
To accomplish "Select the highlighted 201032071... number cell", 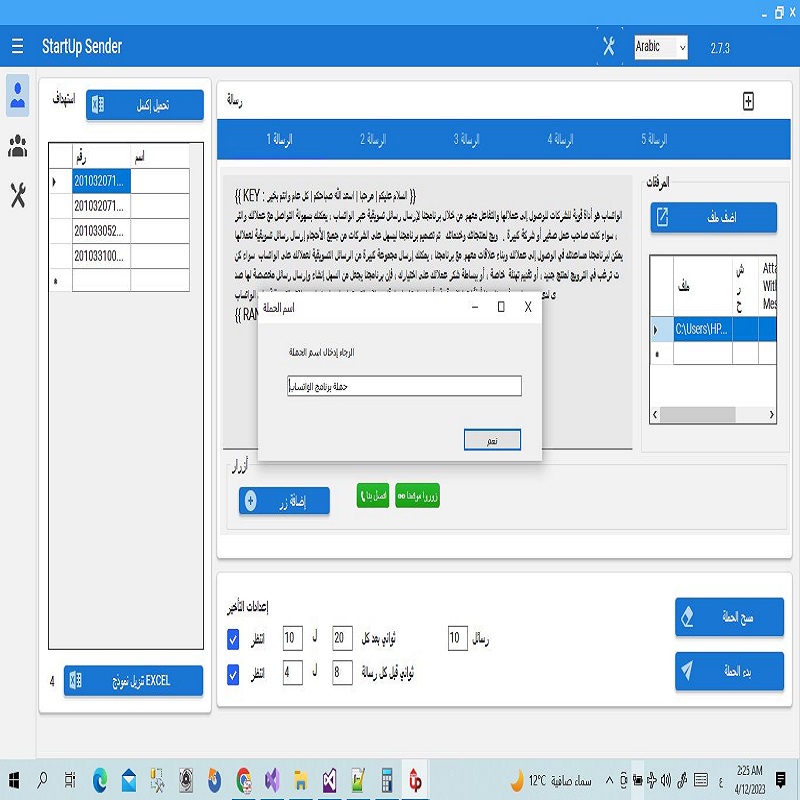I will pyautogui.click(x=102, y=181).
